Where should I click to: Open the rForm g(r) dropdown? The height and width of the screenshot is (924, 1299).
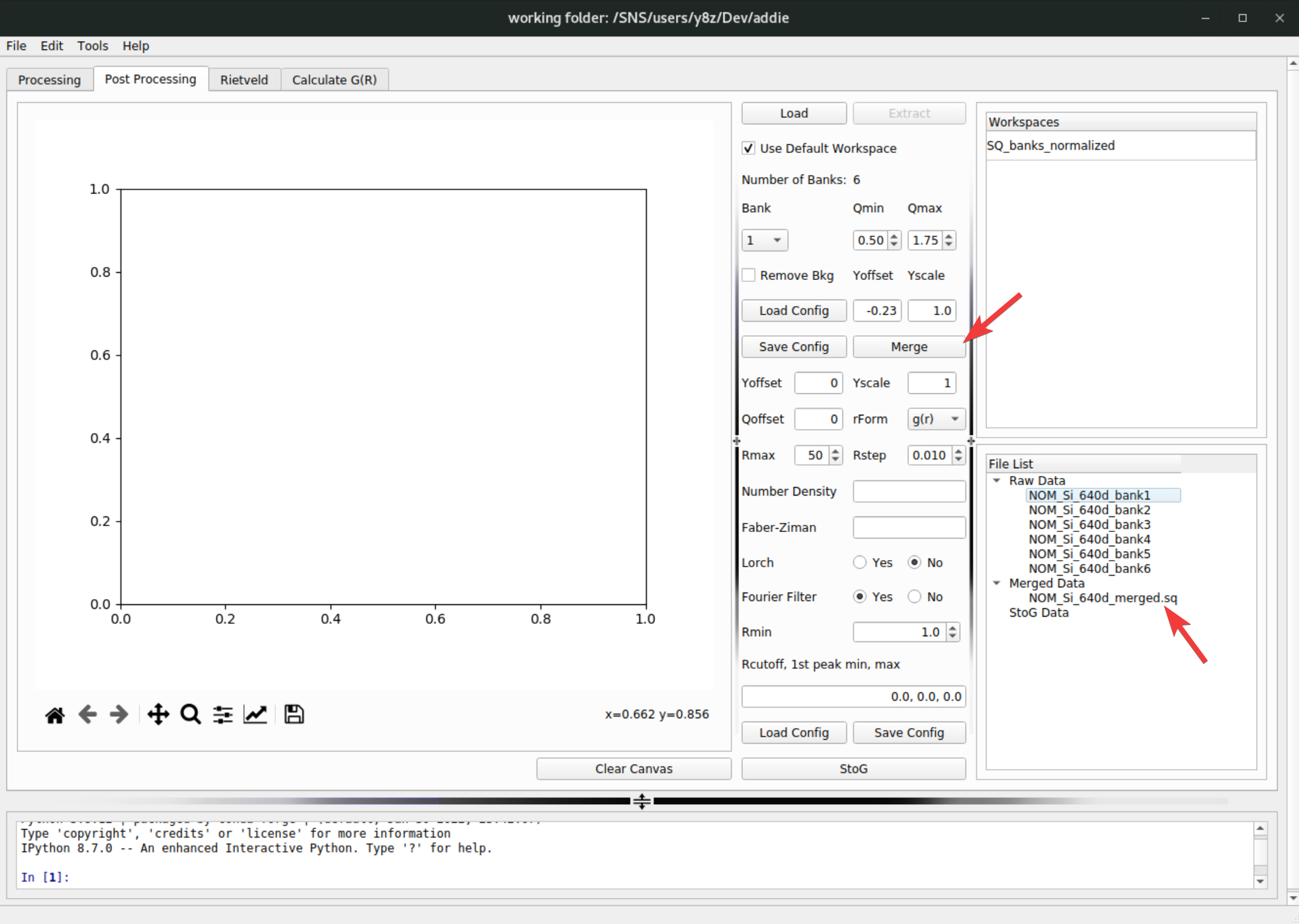pos(936,419)
